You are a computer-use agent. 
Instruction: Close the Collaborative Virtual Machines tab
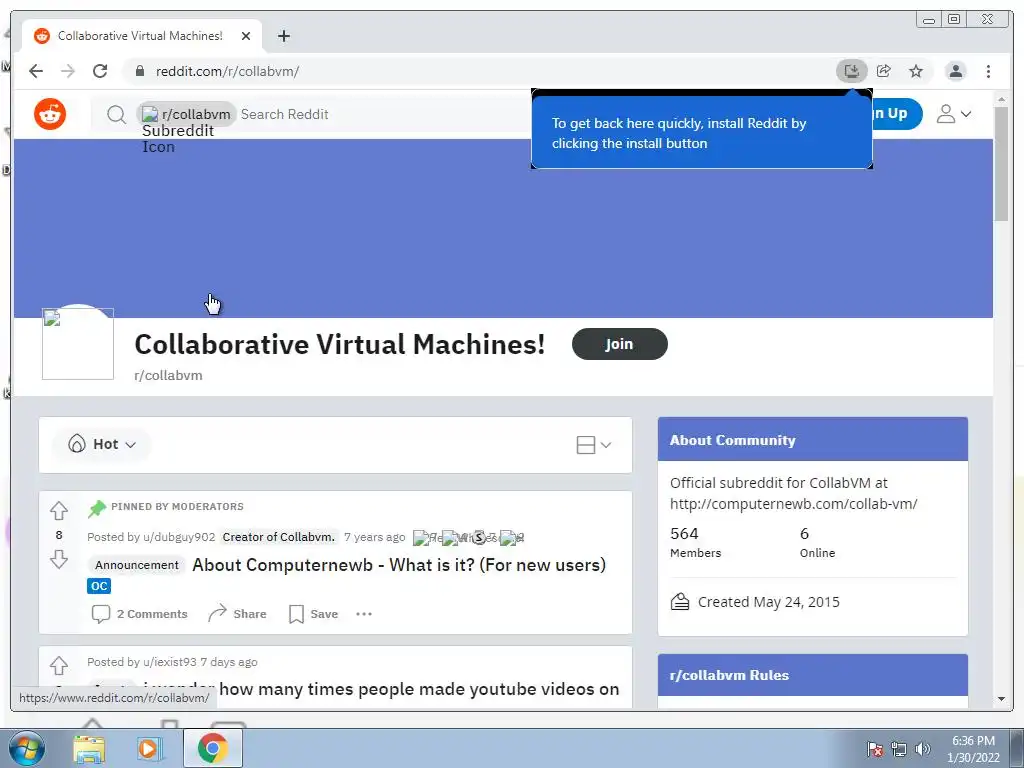click(246, 36)
